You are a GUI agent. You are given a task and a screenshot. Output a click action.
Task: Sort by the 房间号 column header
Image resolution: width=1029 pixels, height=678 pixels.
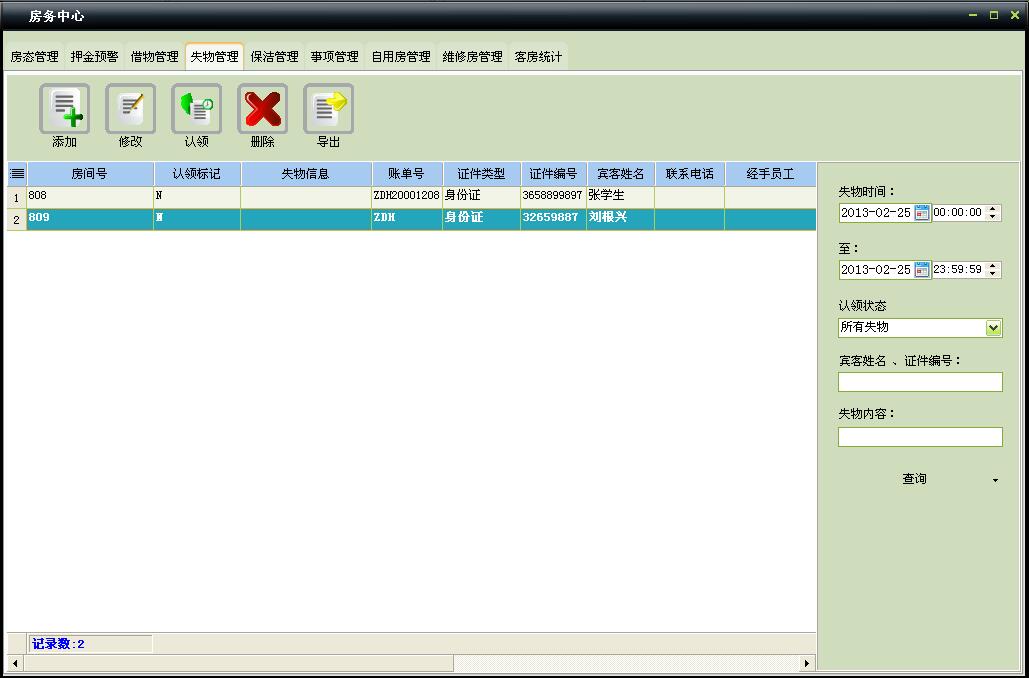[89, 174]
